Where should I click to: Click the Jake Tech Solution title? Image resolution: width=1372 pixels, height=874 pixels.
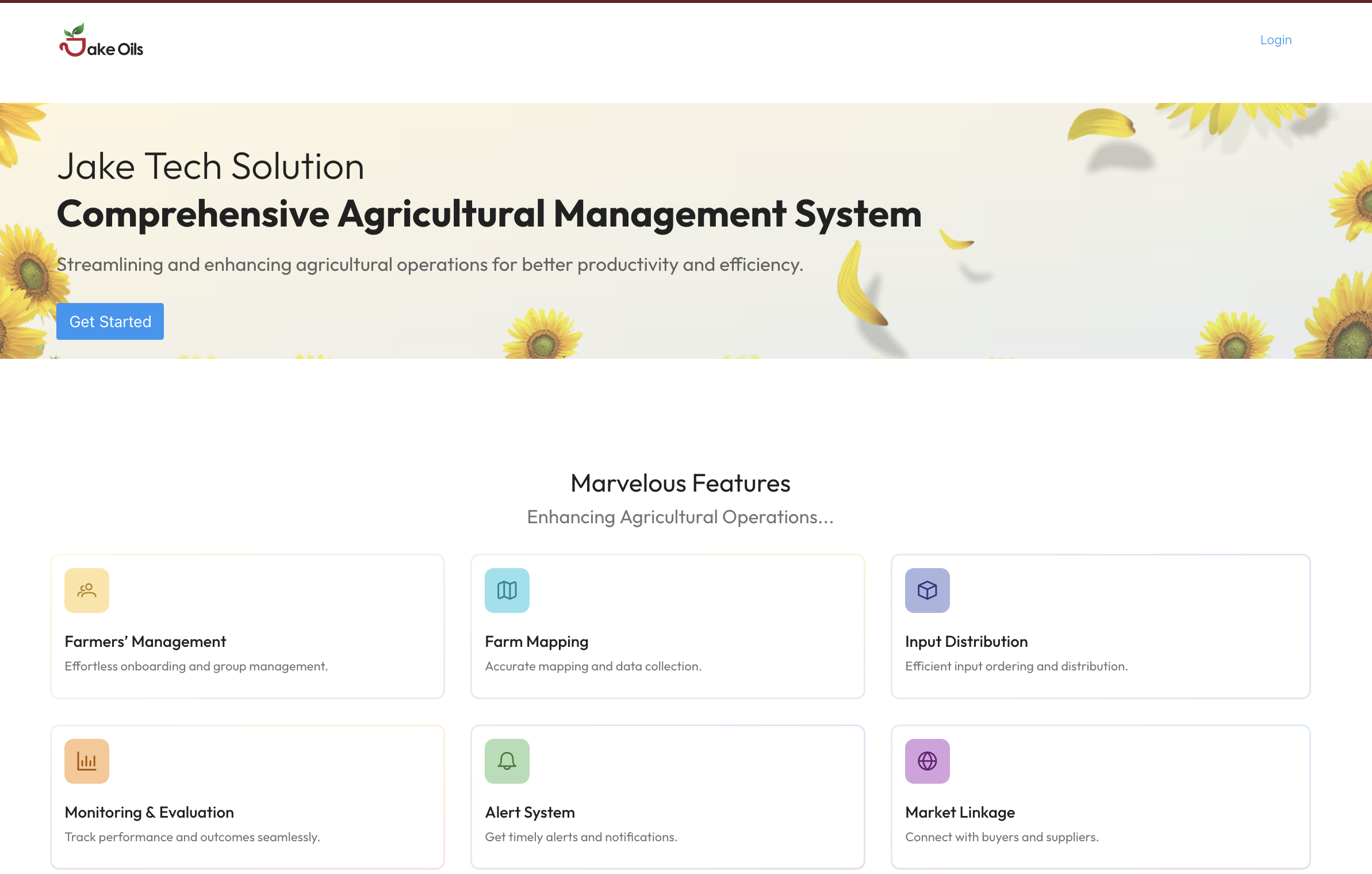click(x=210, y=167)
